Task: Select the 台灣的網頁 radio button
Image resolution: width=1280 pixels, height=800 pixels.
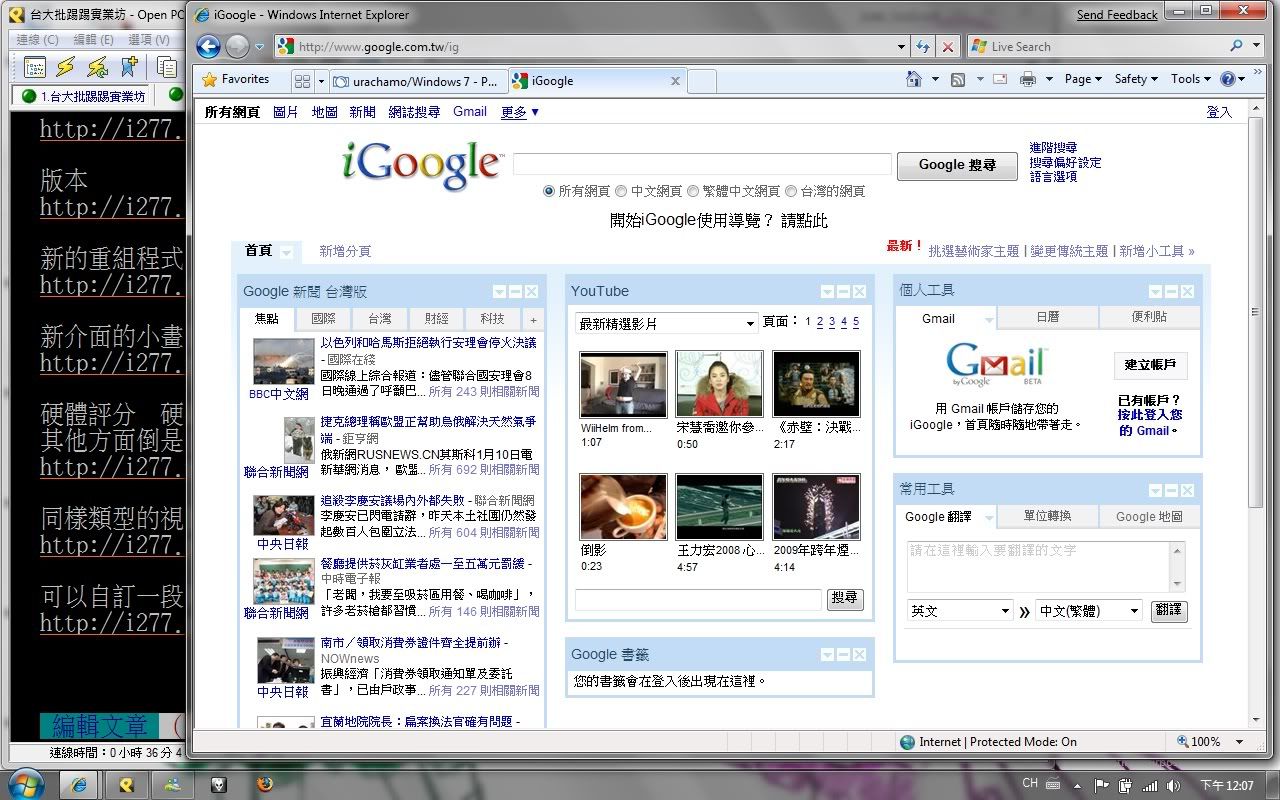Action: 791,191
